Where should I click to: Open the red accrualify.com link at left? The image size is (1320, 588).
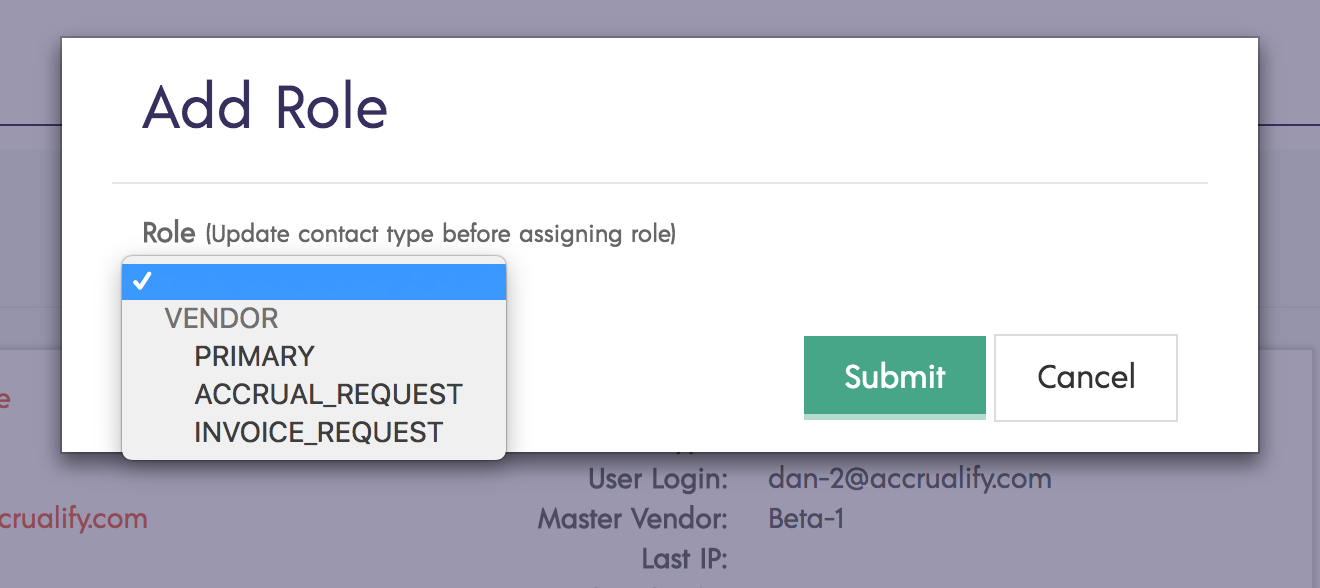tap(73, 519)
